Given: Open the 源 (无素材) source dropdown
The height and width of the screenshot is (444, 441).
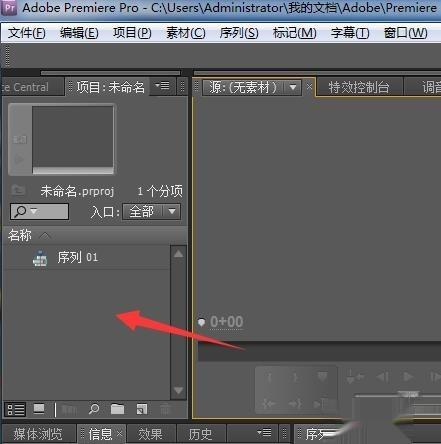Looking at the screenshot, I should pos(252,88).
